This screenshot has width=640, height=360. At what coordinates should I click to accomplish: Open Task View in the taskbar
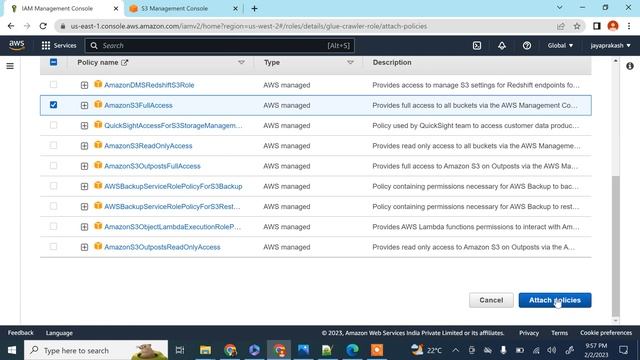tap(180, 350)
